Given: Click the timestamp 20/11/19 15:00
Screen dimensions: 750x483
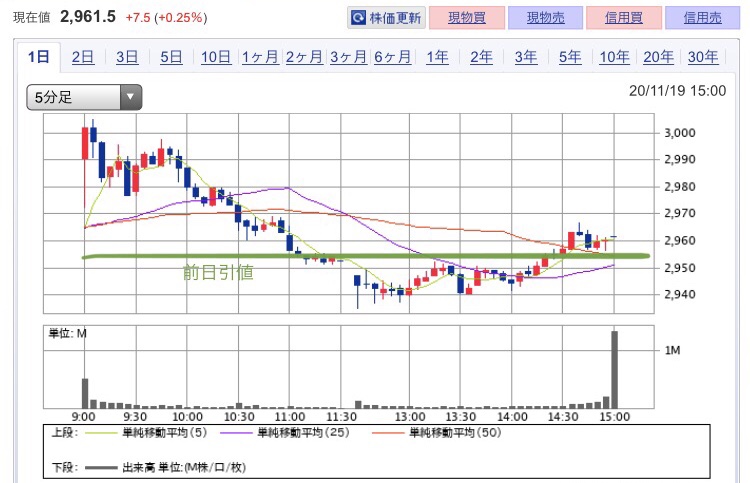Looking at the screenshot, I should (677, 91).
